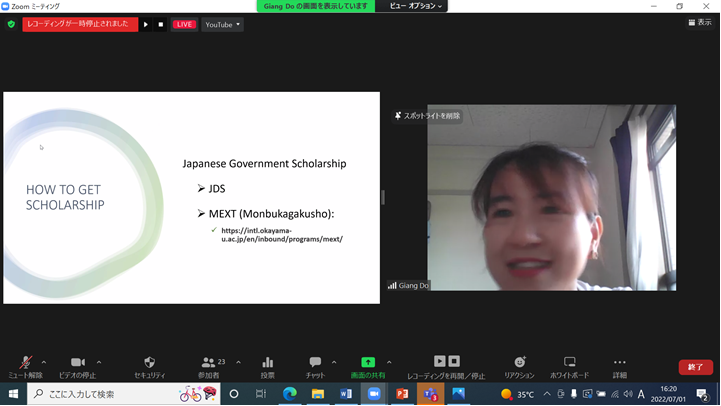This screenshot has height=406, width=721.
Task: Stop recording with the square button
Action: click(x=160, y=24)
